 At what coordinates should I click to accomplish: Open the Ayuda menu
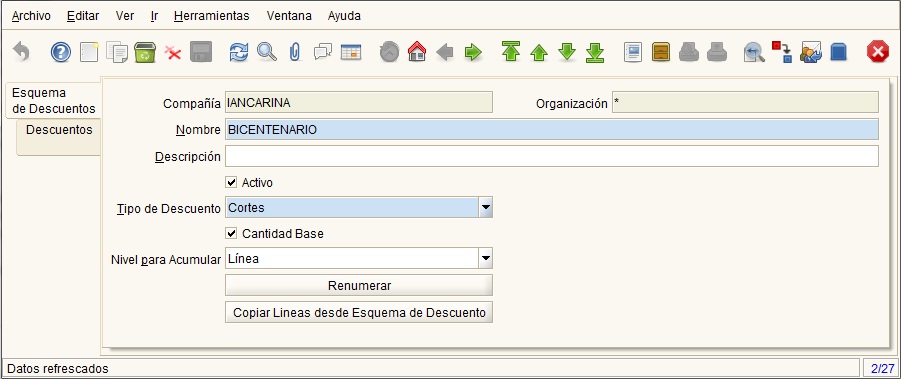tap(344, 16)
